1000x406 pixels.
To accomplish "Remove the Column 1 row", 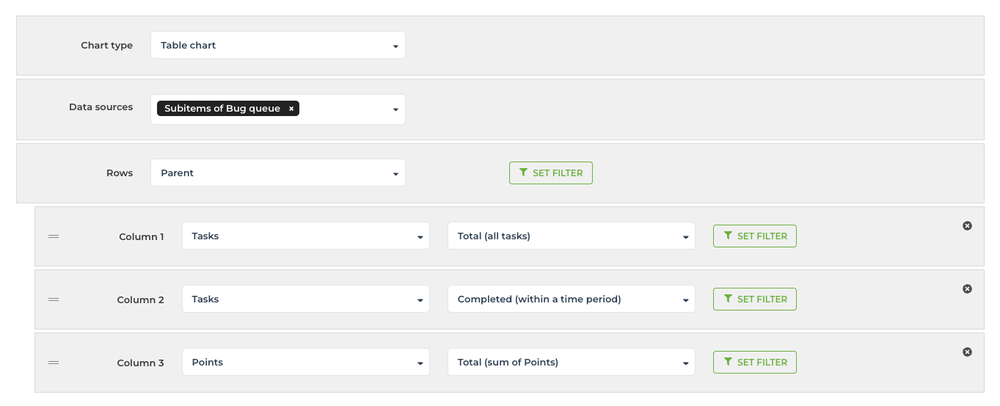I will tap(967, 226).
